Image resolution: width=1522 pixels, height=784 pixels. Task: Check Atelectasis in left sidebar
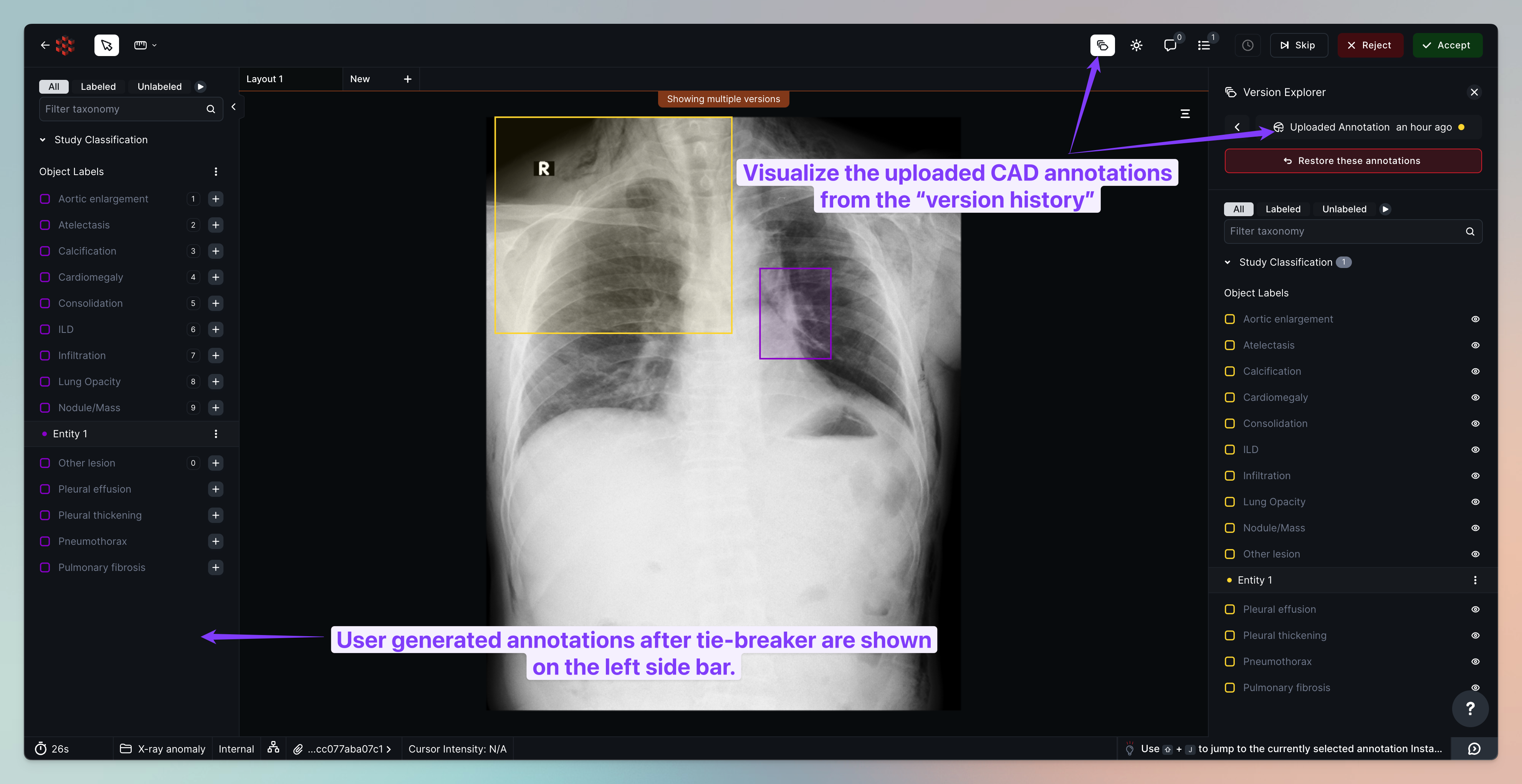[45, 225]
